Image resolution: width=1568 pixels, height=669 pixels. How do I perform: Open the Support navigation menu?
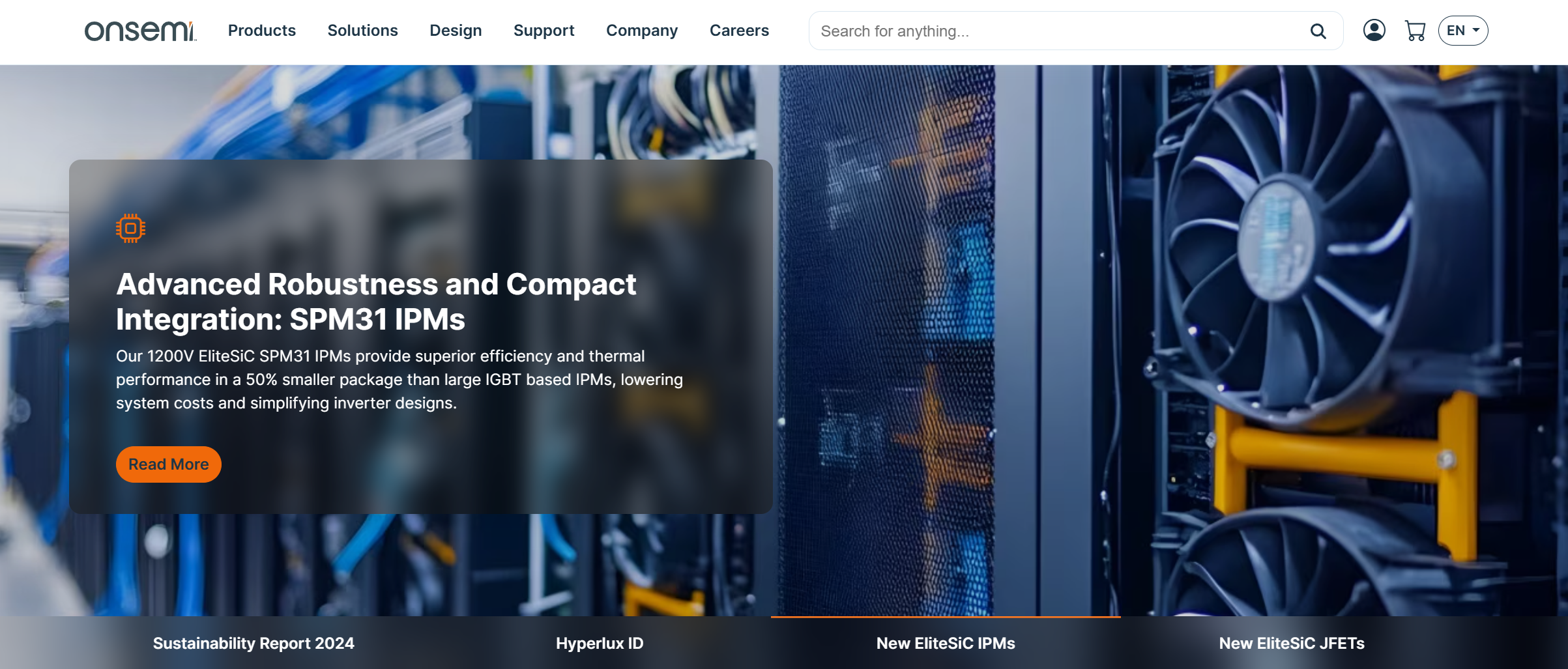(x=544, y=31)
